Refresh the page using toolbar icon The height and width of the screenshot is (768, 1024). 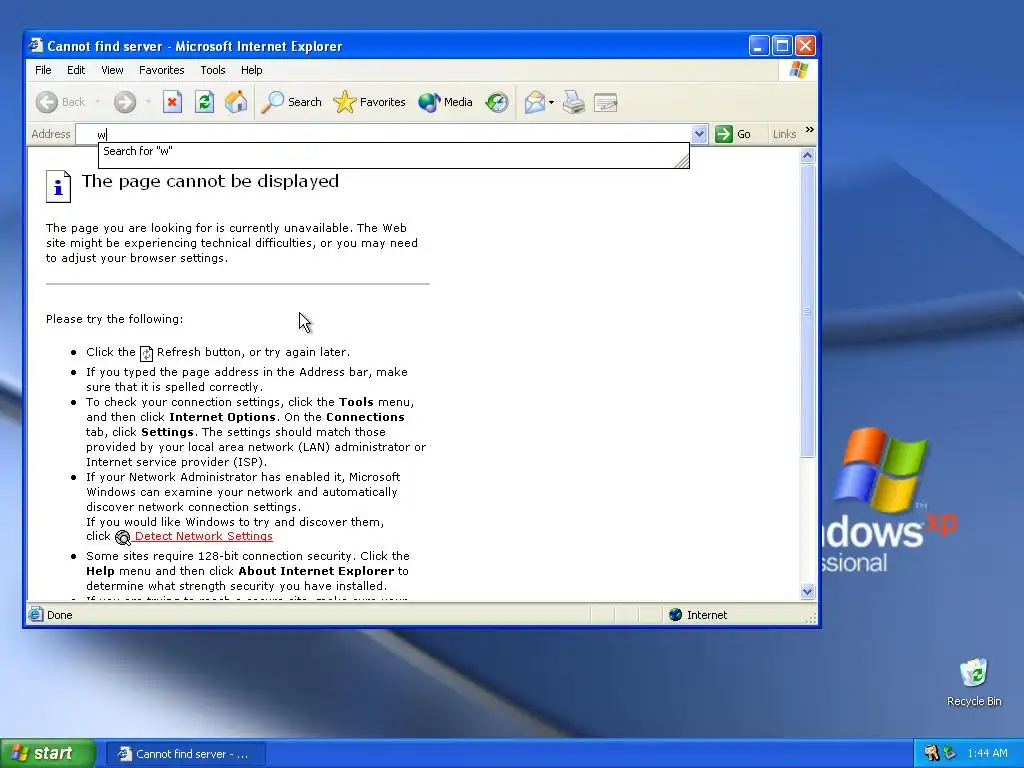coord(204,102)
